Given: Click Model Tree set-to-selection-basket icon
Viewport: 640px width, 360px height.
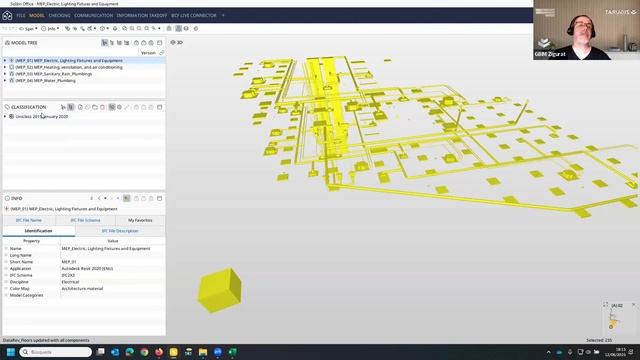Looking at the screenshot, I should pyautogui.click(x=136, y=42).
